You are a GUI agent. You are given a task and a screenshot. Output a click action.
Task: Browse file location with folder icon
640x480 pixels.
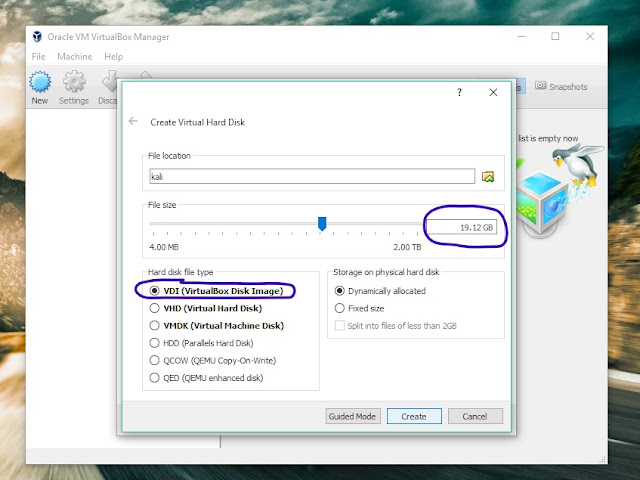(488, 177)
